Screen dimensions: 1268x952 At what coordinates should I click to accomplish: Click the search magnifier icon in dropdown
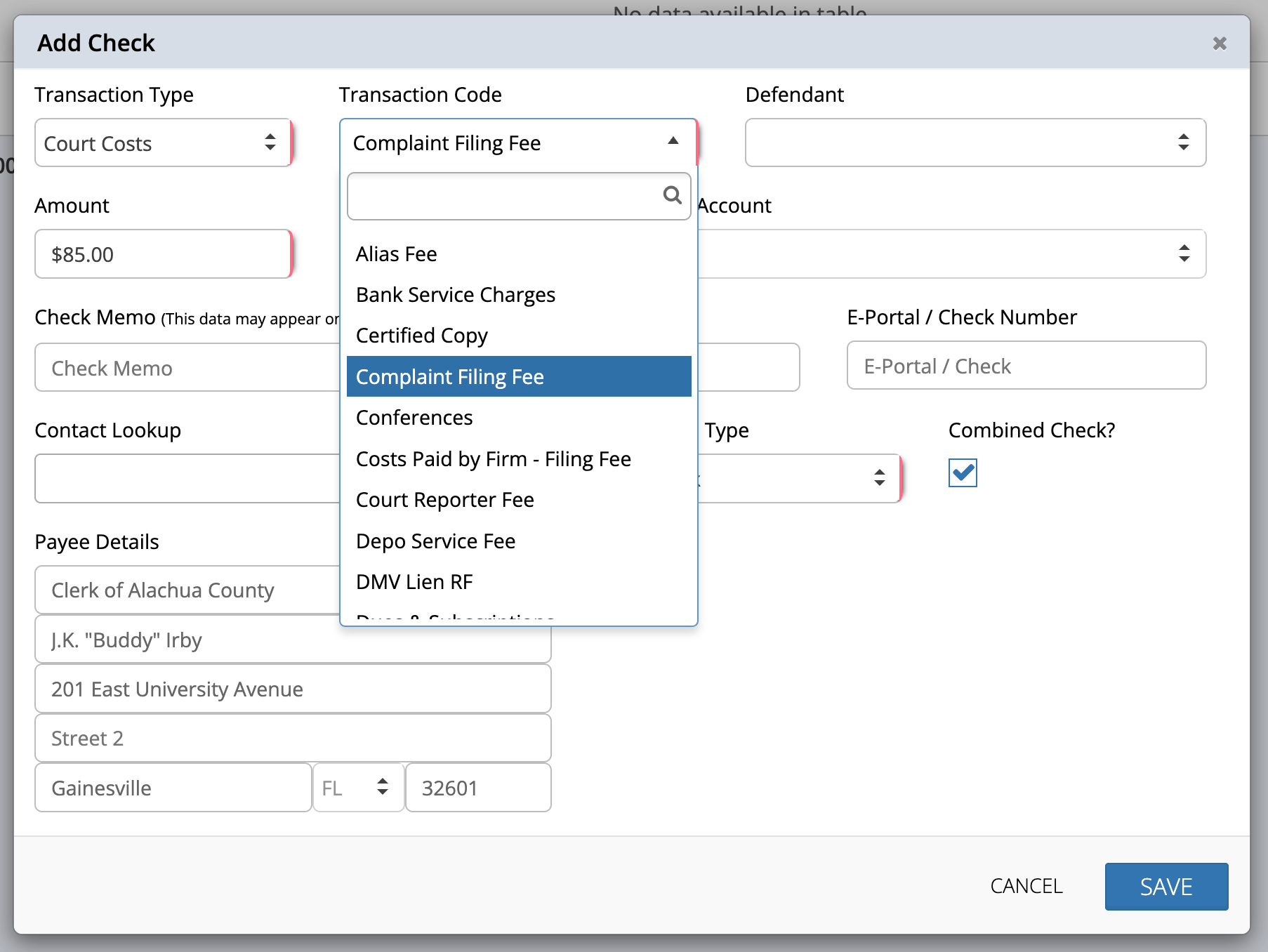coord(672,196)
